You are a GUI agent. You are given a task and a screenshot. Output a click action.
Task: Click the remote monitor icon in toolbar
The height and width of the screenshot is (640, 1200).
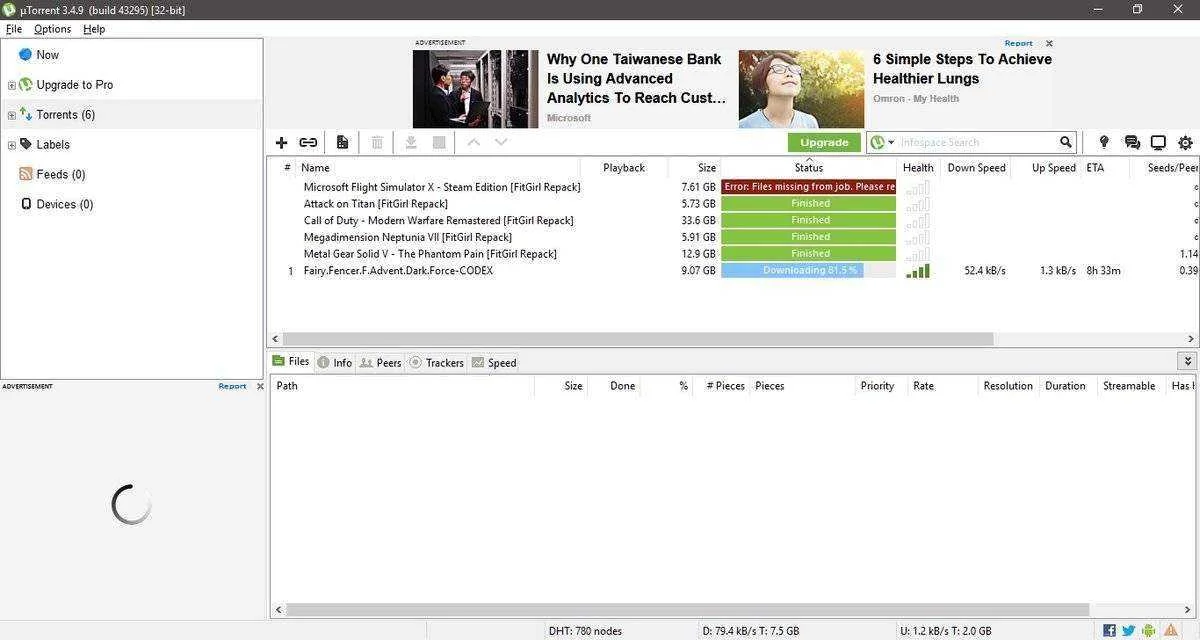coord(1158,142)
